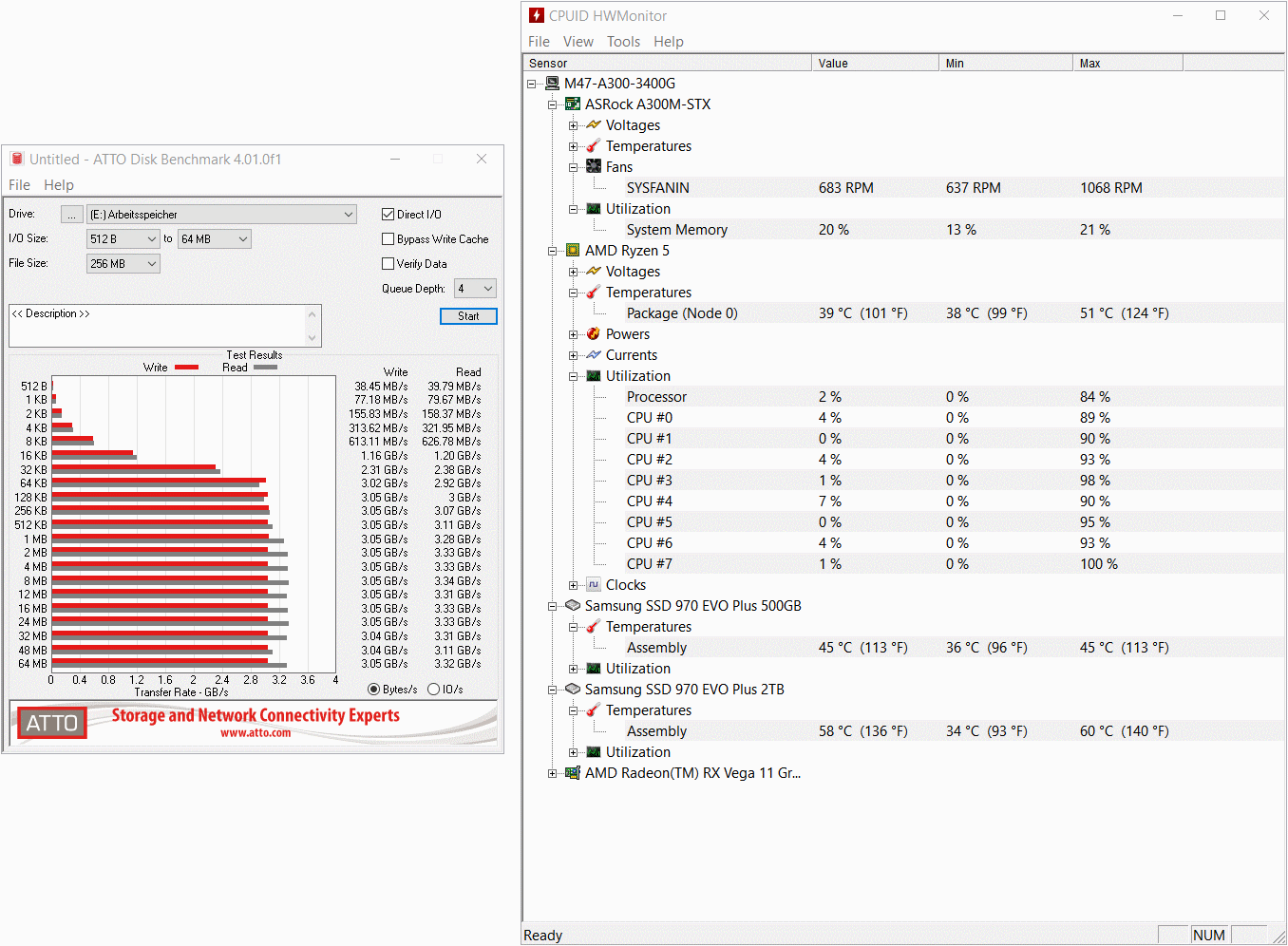The width and height of the screenshot is (1288, 946).
Task: Collapse the M47-A300-3400G root node
Action: click(x=532, y=84)
